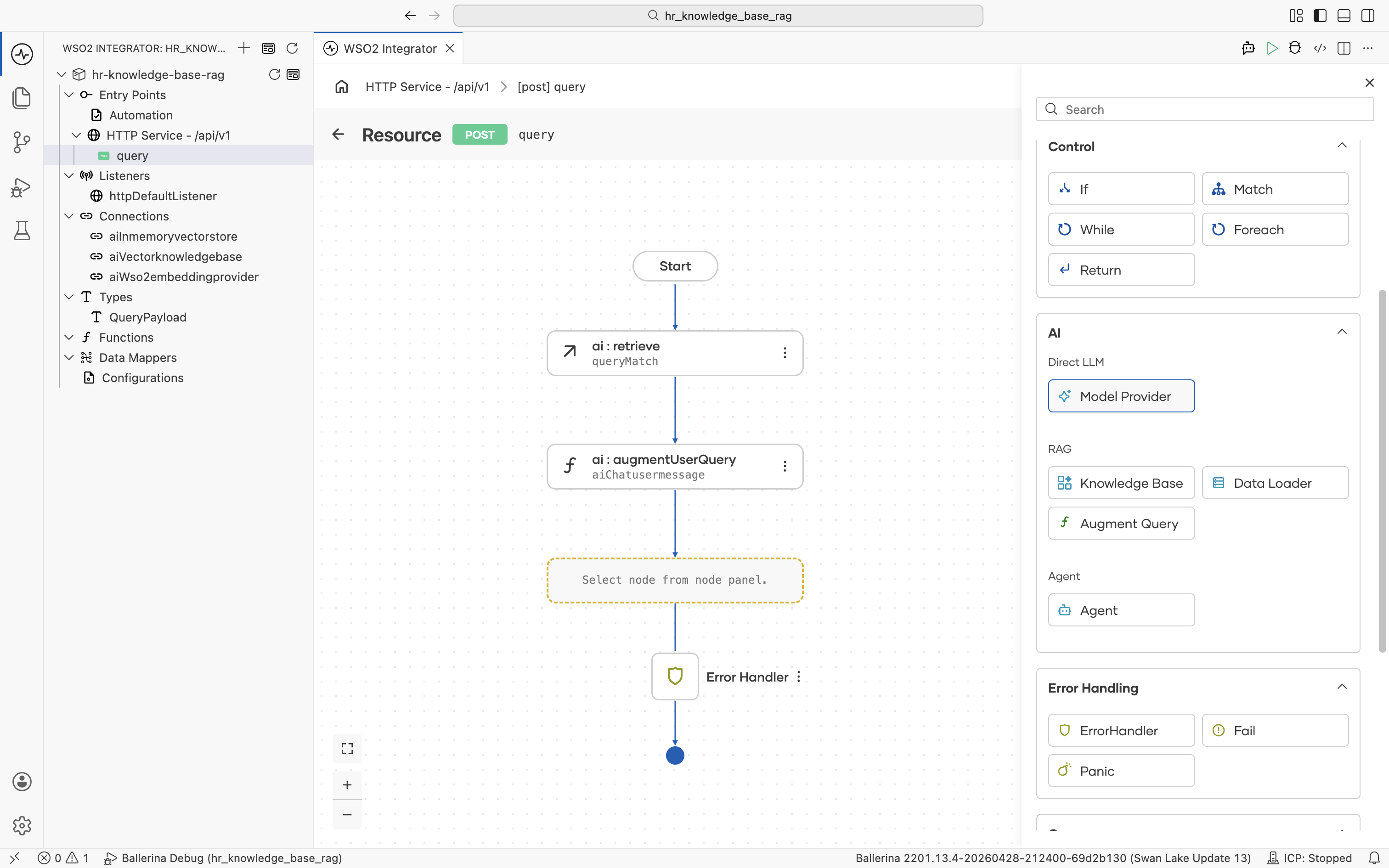Click the add plus icon in sidebar header
This screenshot has width=1389, height=868.
point(244,48)
